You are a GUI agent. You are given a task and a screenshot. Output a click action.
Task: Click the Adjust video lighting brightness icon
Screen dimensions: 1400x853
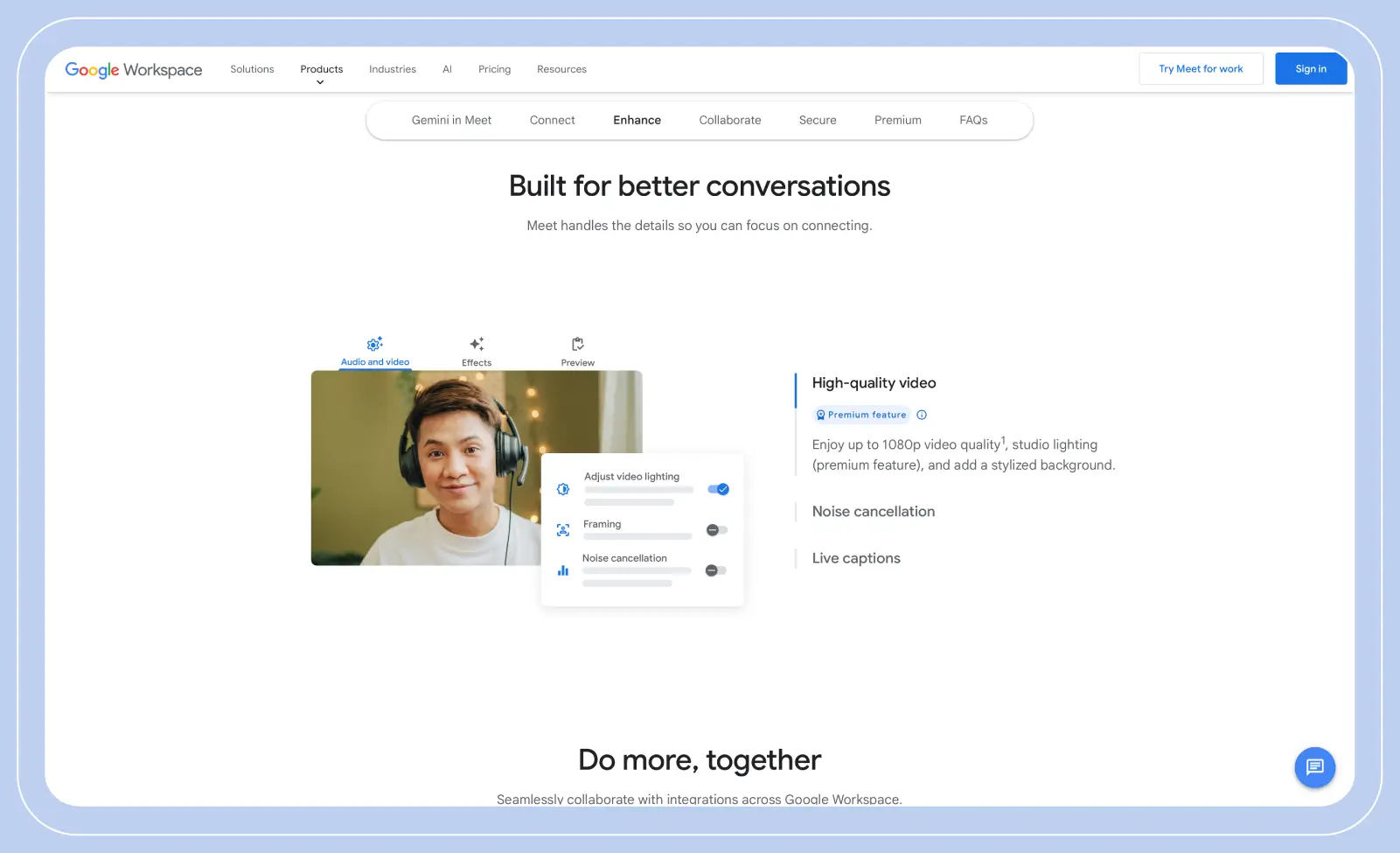563,489
